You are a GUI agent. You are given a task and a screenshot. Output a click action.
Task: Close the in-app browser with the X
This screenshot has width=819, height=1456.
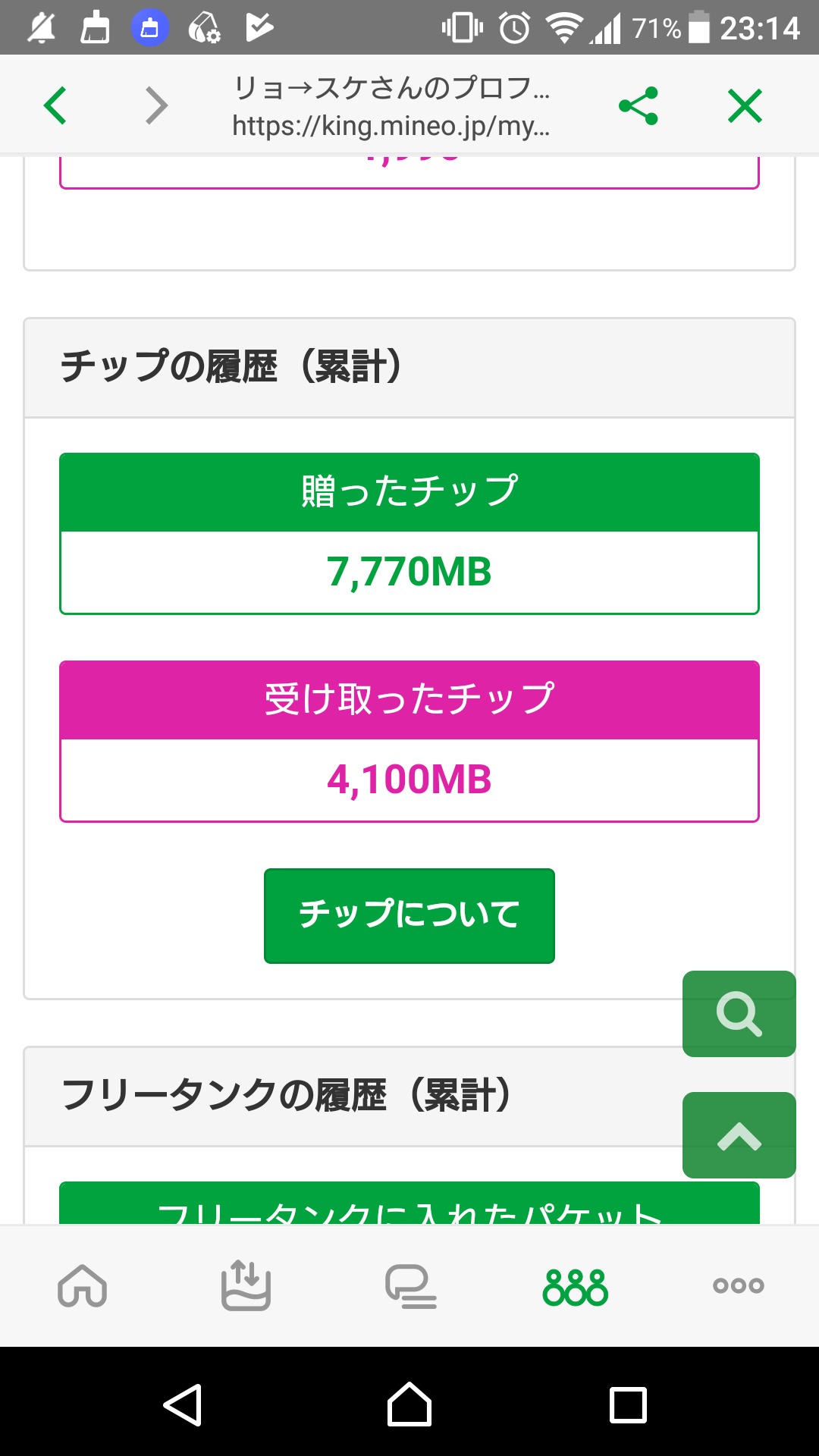point(745,105)
